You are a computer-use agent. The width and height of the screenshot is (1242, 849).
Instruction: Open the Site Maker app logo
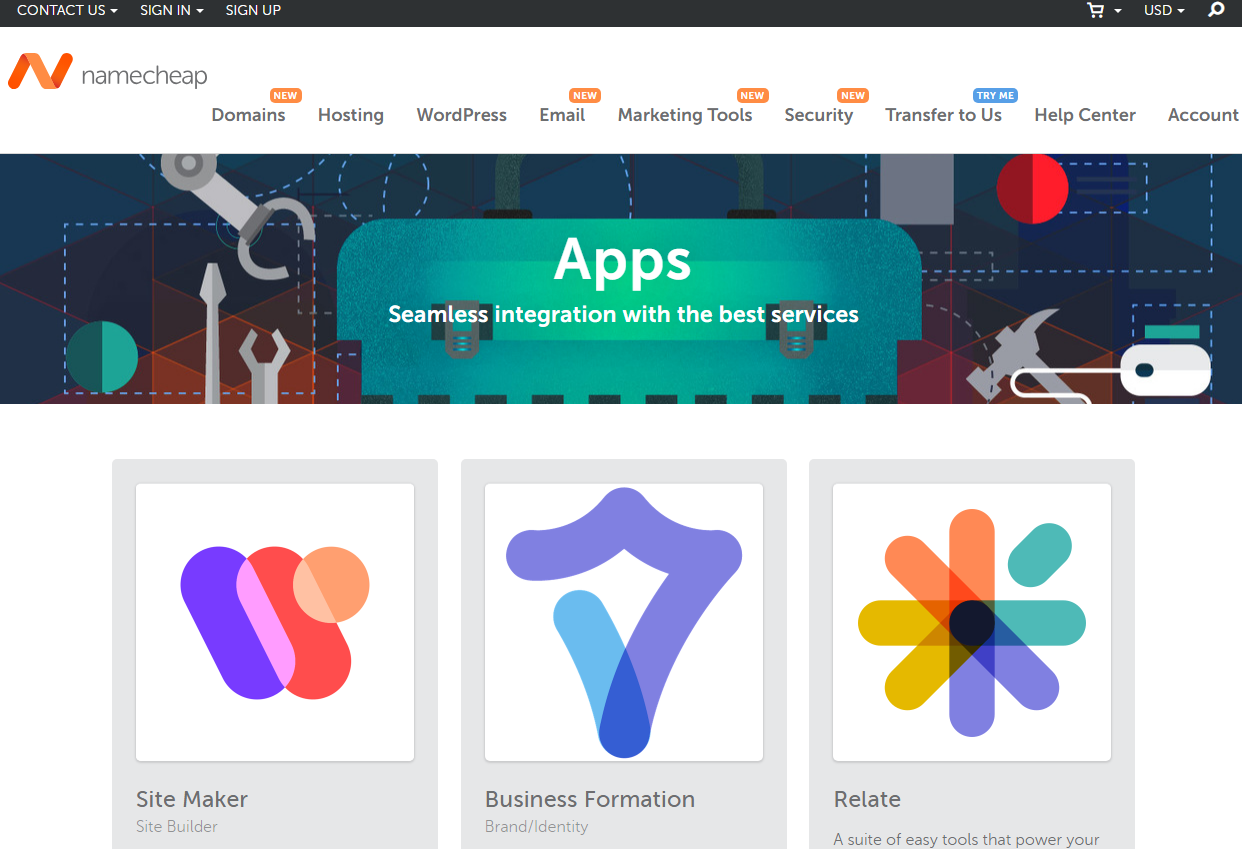275,622
